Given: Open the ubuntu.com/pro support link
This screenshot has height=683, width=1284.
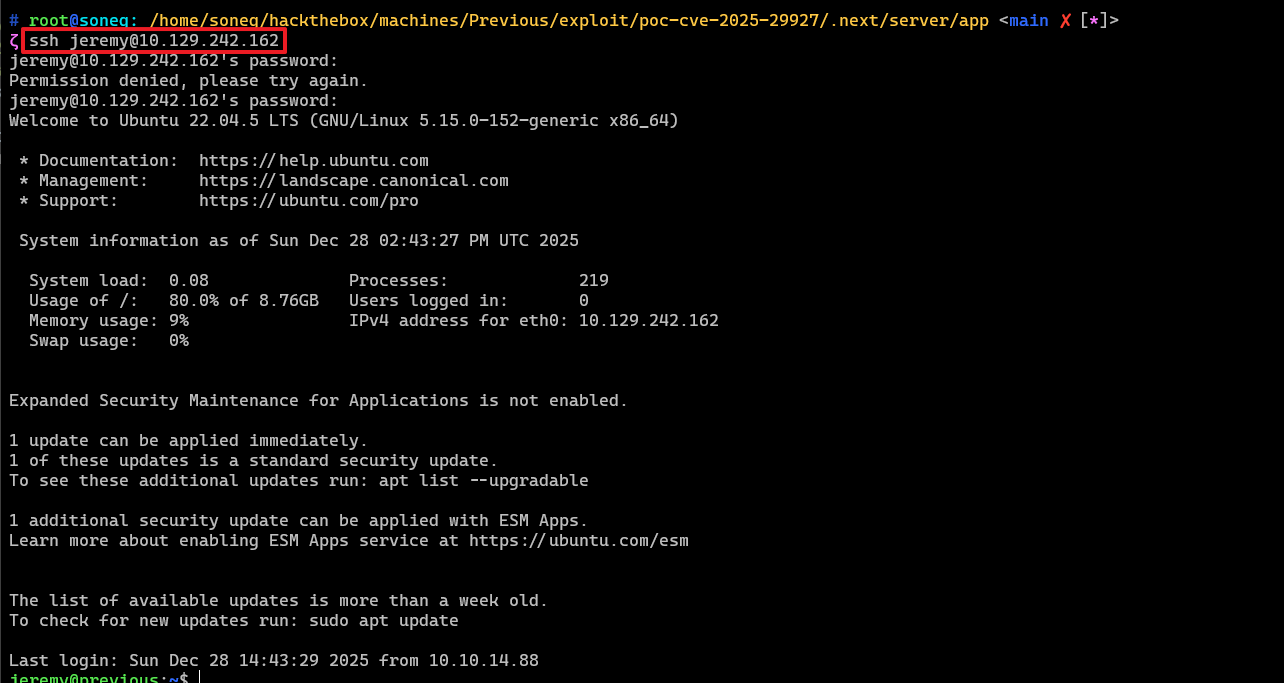Looking at the screenshot, I should [308, 200].
